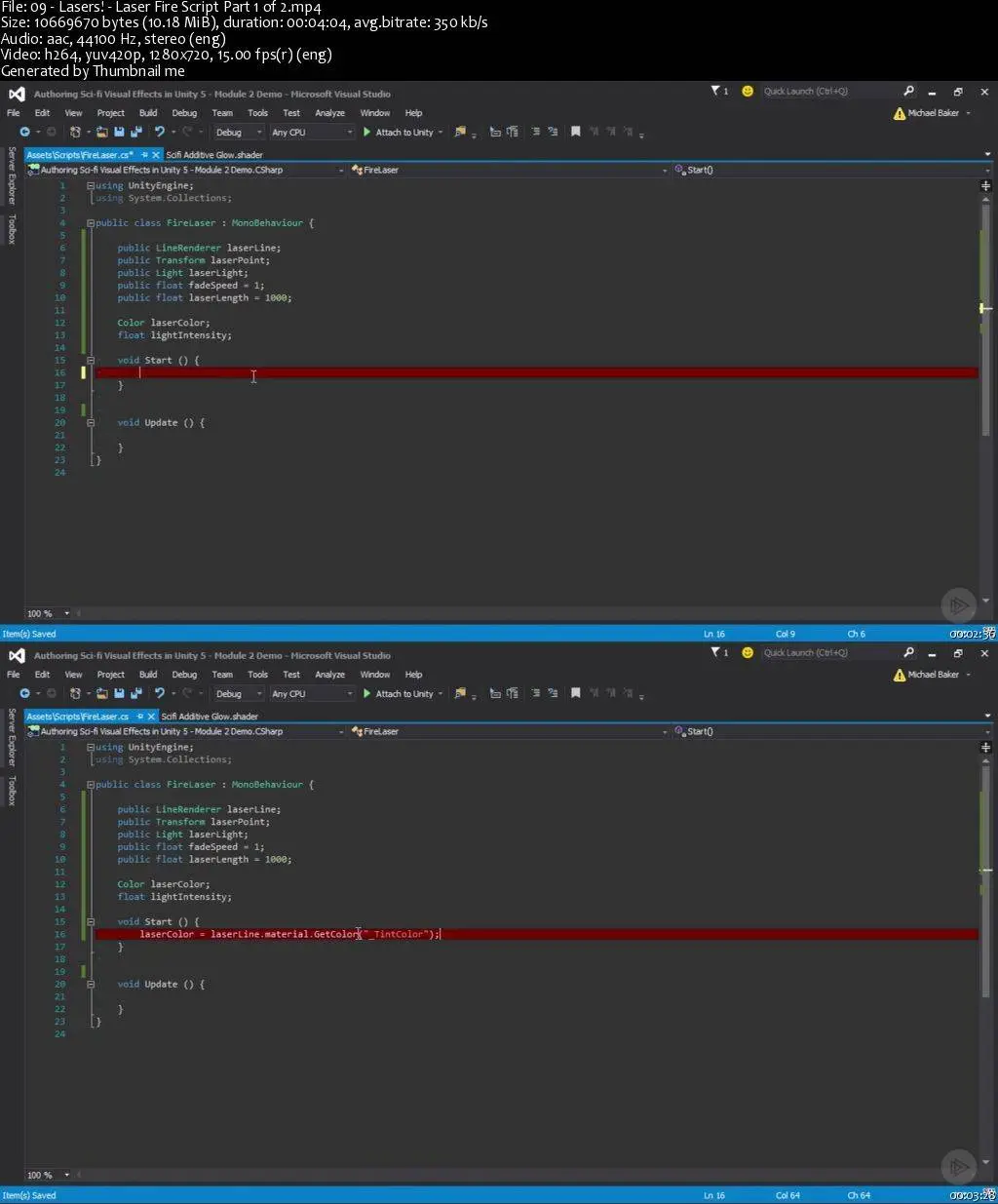Click Attach to Unity in bottom window
Screen dimensions: 998x1204
pos(403,694)
